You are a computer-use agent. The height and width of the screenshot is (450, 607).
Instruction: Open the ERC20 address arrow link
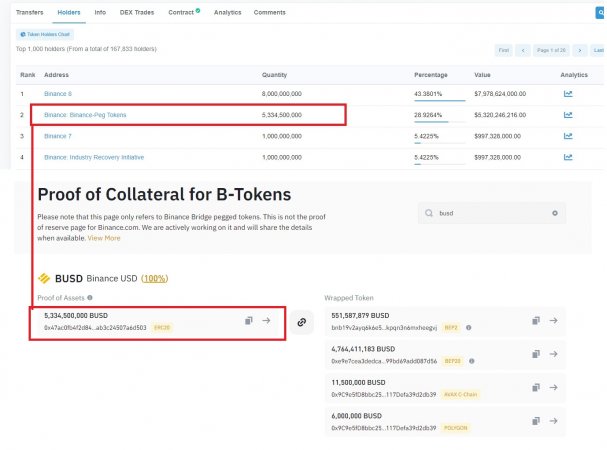tap(266, 321)
